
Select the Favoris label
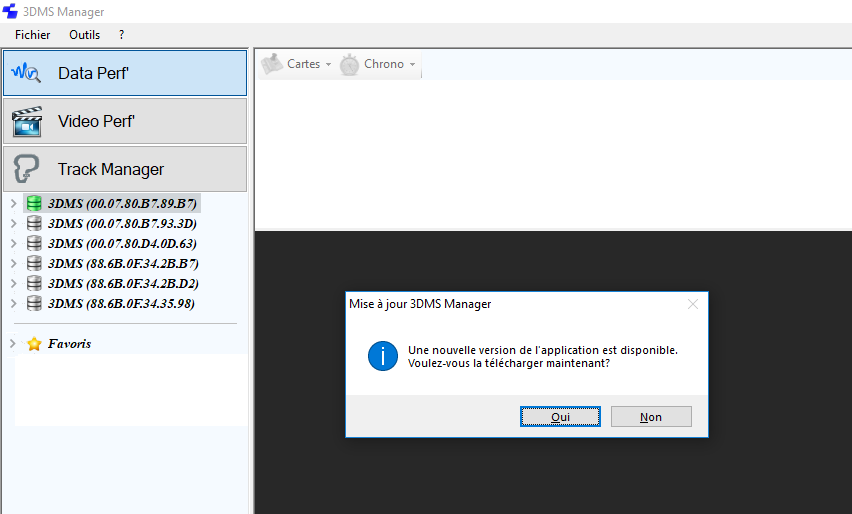70,343
